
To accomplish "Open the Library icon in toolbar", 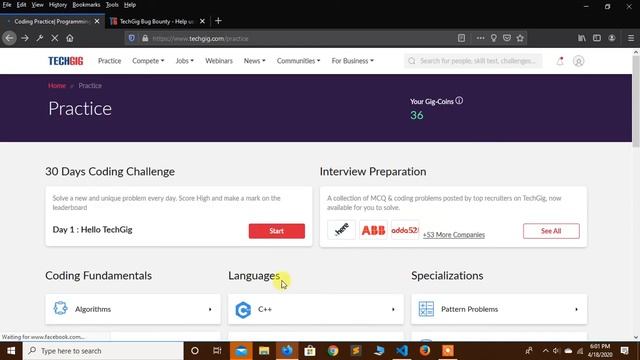I will click(582, 38).
